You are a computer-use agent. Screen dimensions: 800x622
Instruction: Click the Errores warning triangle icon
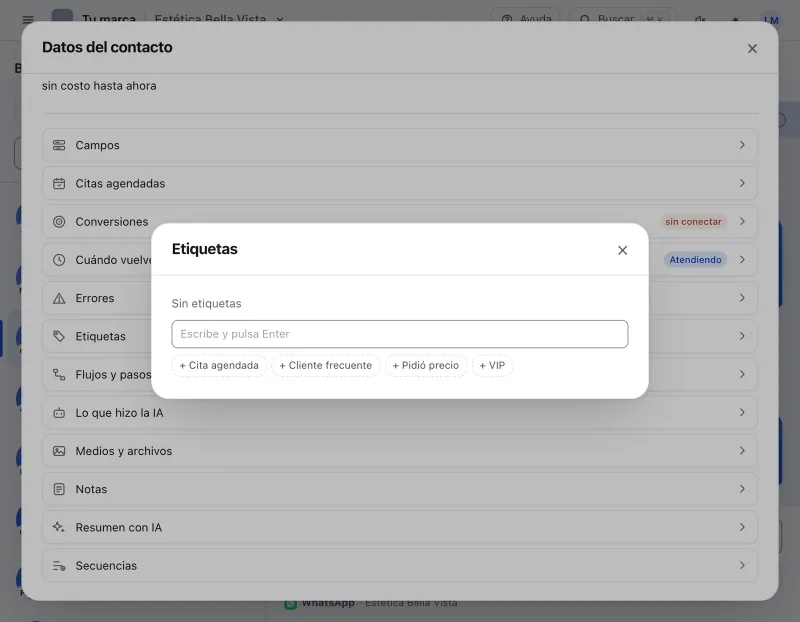coord(59,298)
